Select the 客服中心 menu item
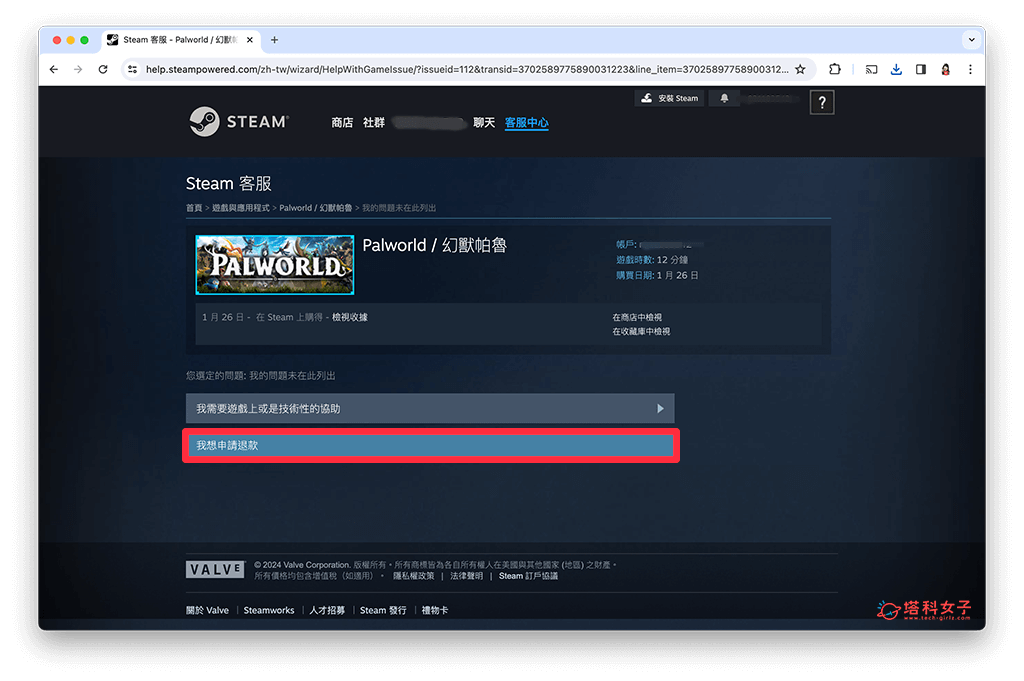Screen dimensions: 1024x681 click(526, 122)
